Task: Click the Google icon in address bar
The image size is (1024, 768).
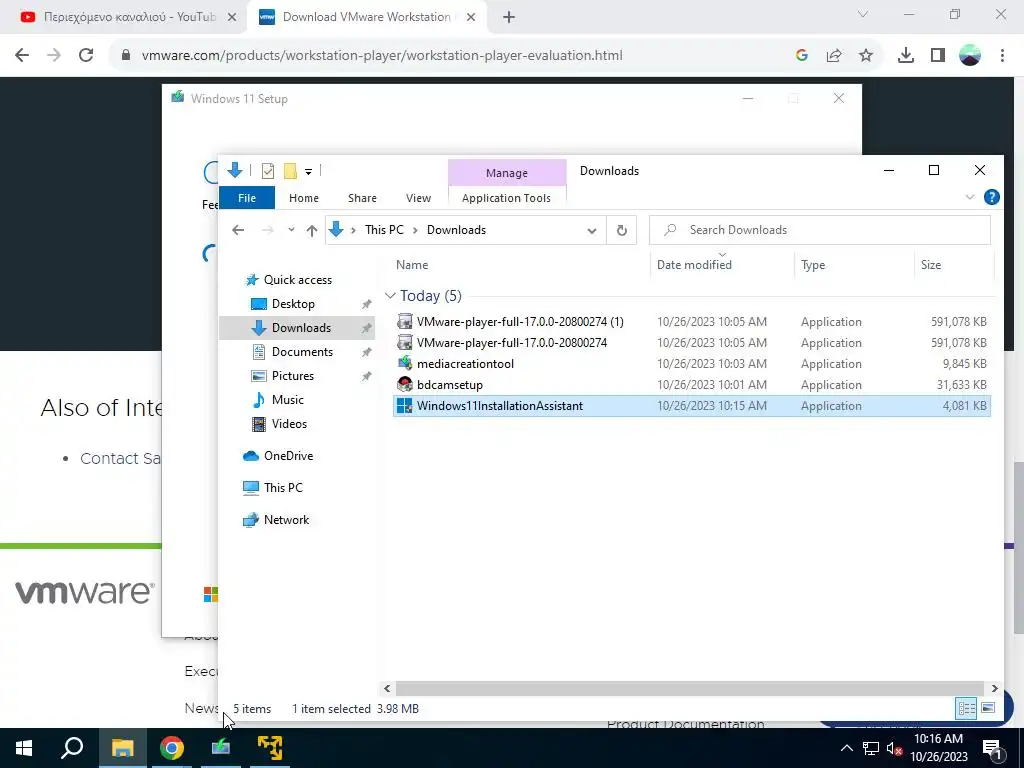Action: tap(802, 56)
